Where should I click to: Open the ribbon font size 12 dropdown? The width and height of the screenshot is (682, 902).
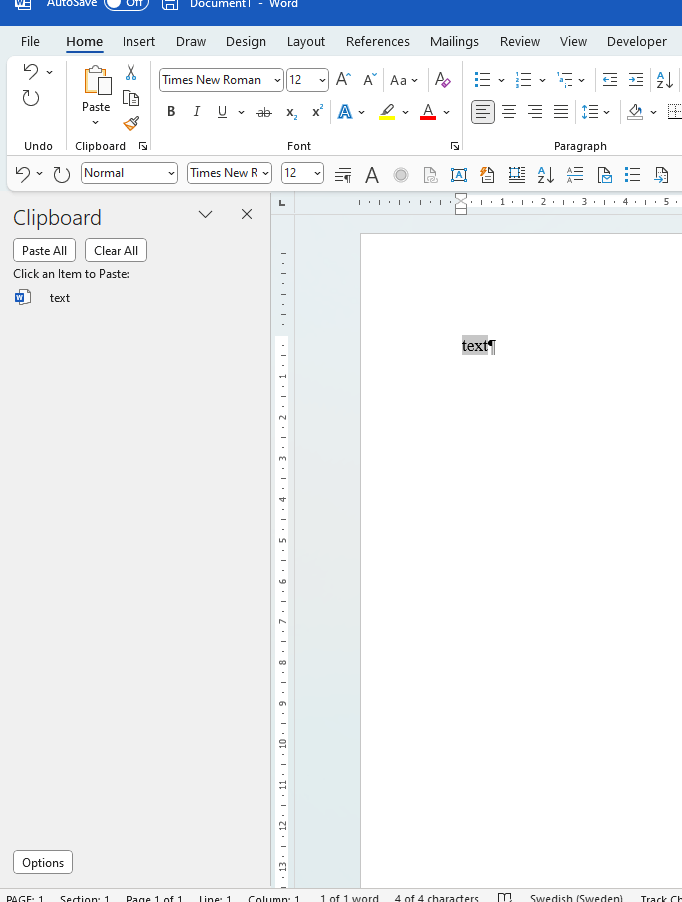pos(321,80)
